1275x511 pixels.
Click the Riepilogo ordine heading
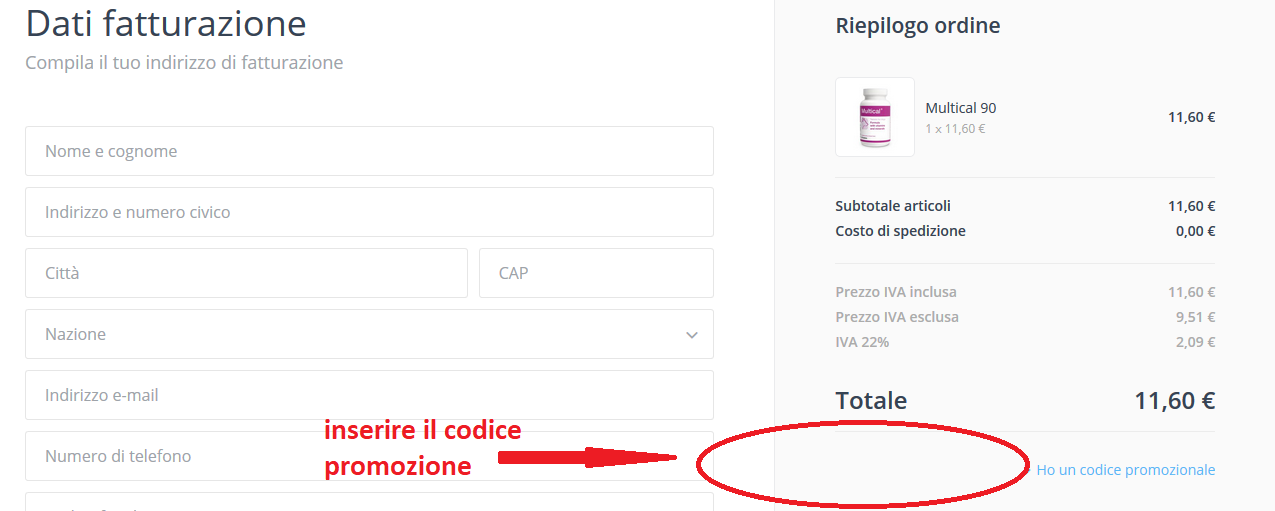pos(918,26)
